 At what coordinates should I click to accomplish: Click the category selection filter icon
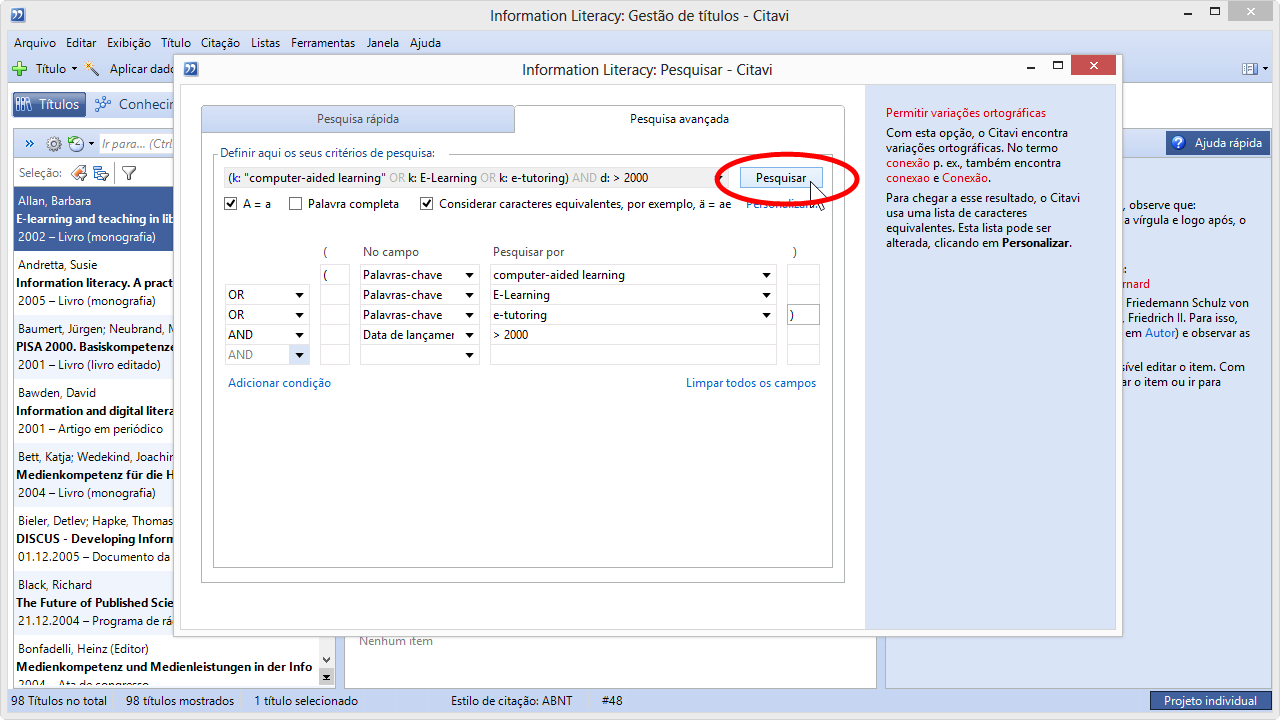pyautogui.click(x=101, y=173)
